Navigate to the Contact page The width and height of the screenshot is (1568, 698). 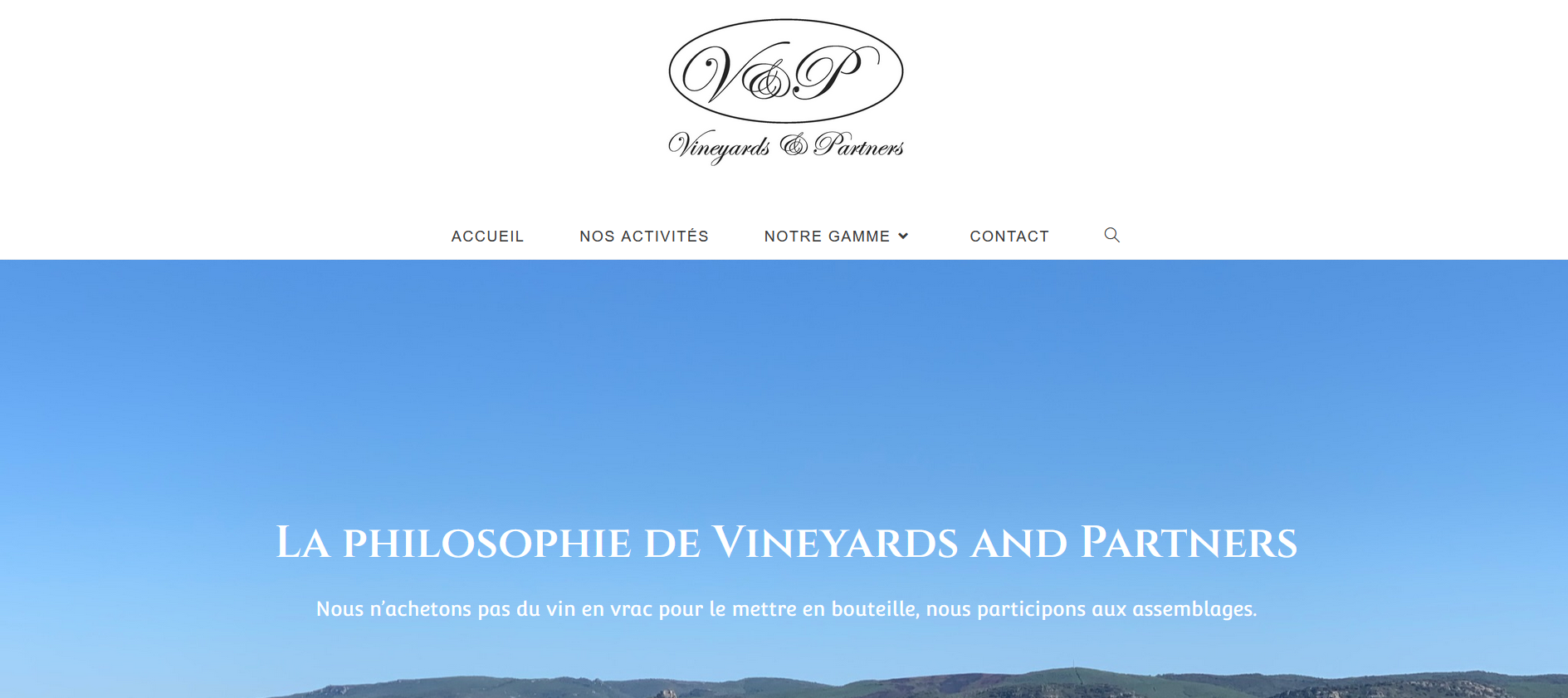tap(1009, 237)
